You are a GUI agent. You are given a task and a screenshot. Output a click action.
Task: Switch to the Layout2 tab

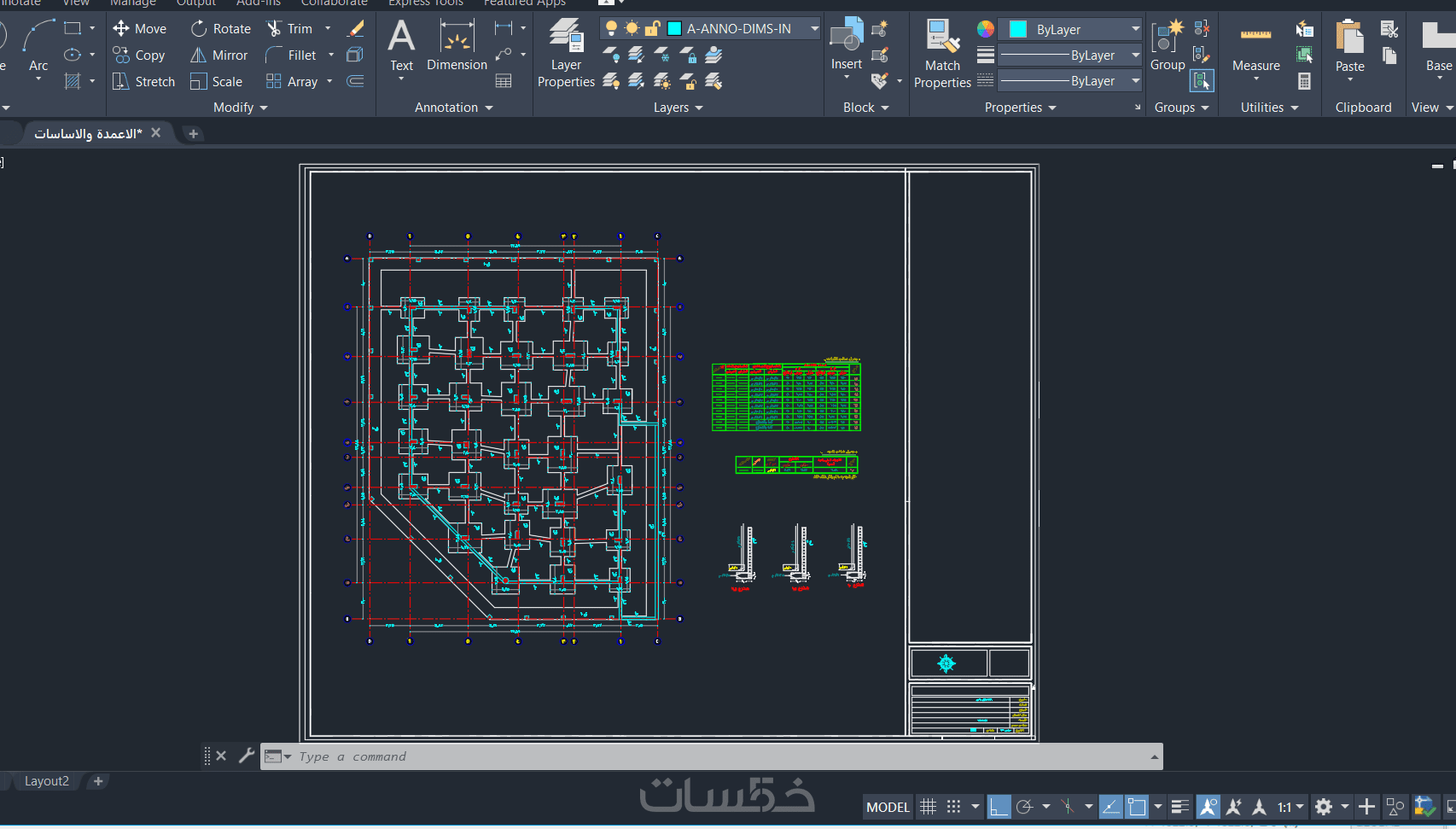tap(46, 781)
